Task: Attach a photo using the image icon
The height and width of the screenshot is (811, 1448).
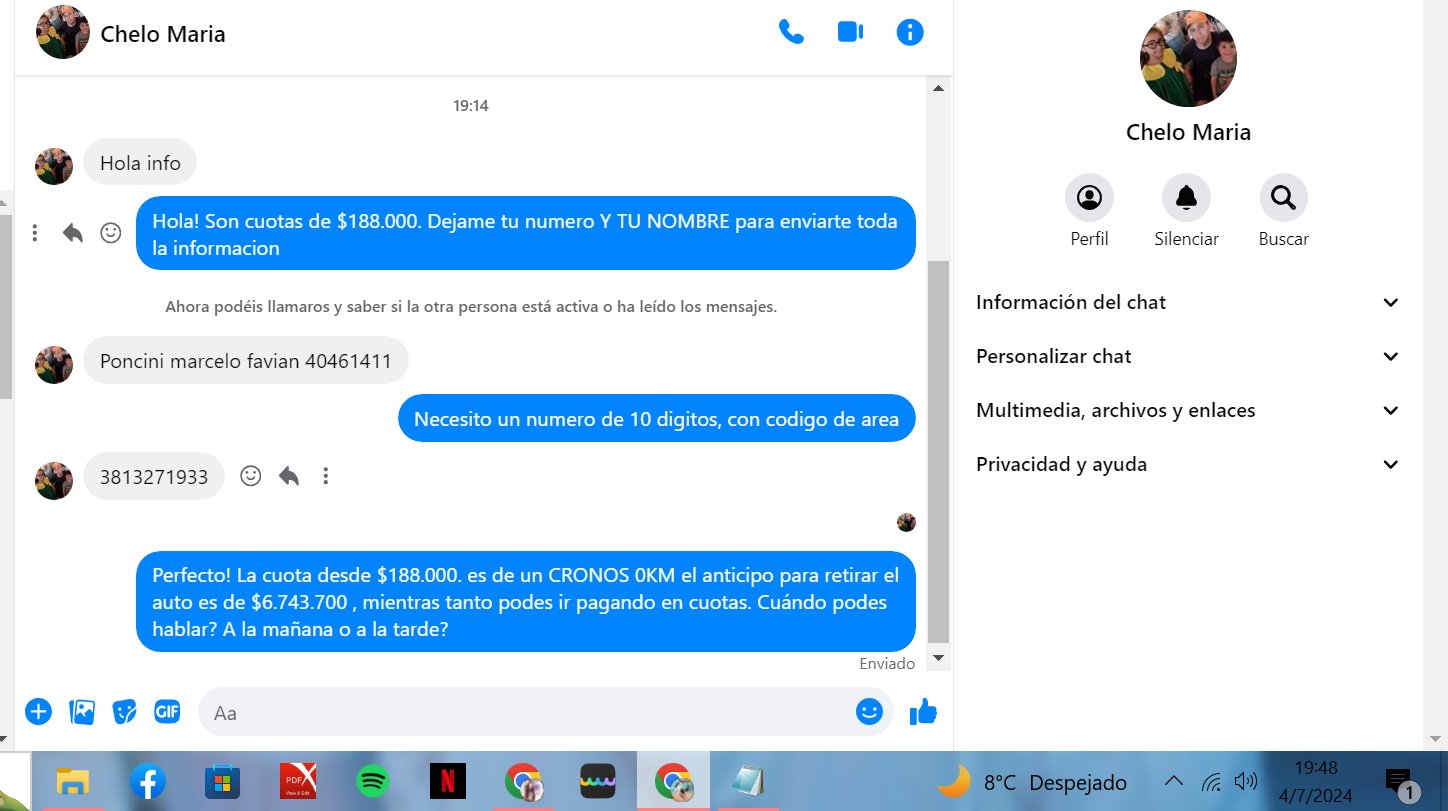Action: point(82,712)
